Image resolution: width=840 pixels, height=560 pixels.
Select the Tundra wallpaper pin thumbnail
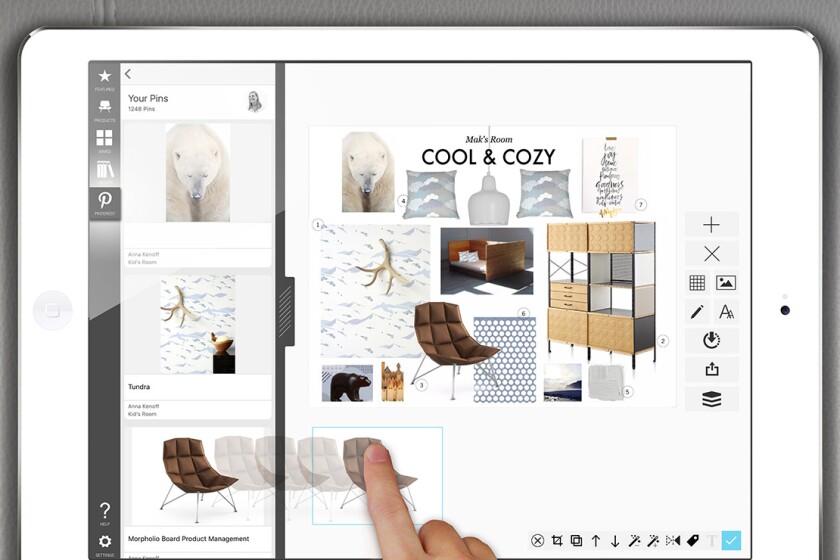(197, 325)
